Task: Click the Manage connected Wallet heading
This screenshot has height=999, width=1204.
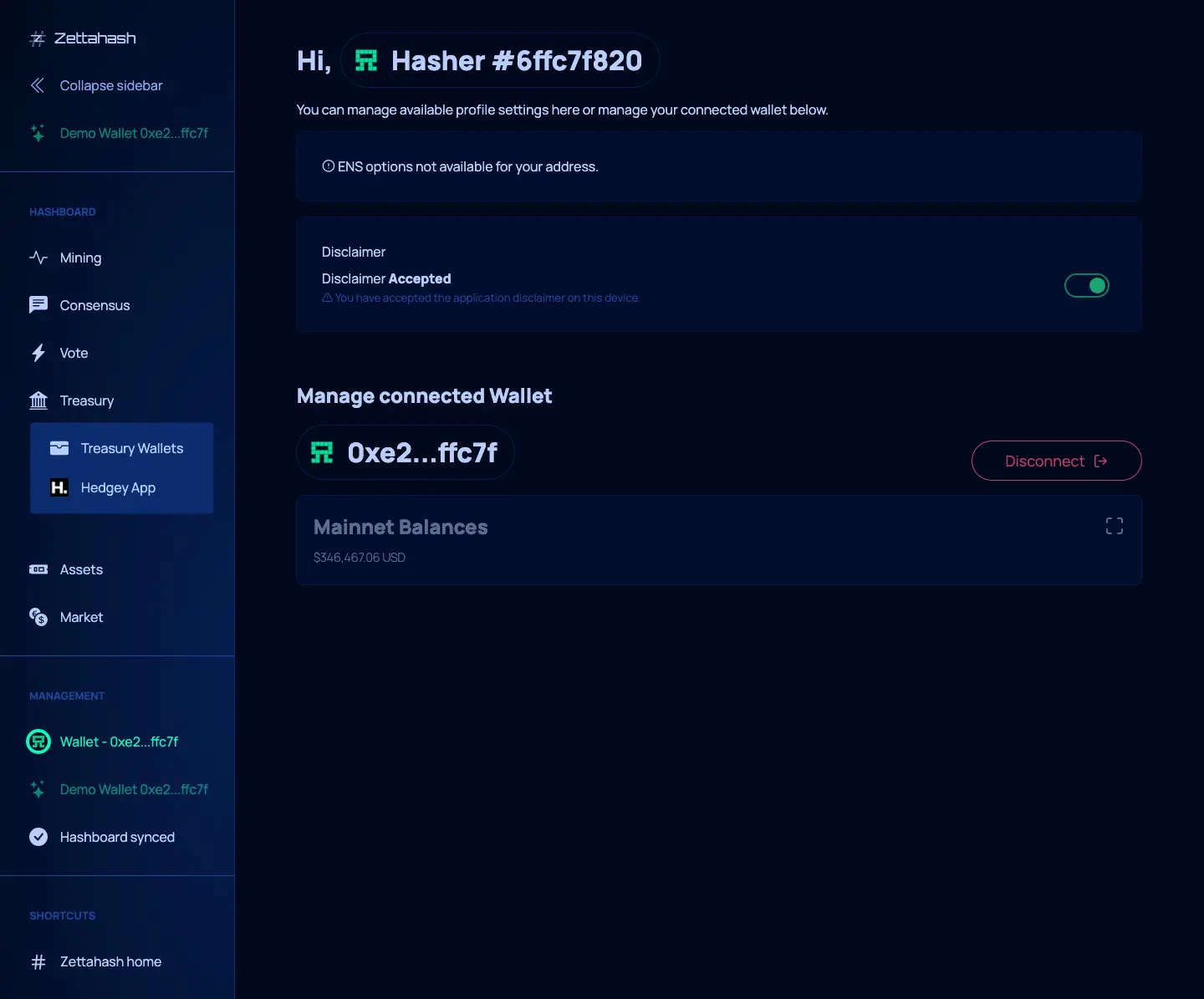Action: [x=424, y=396]
